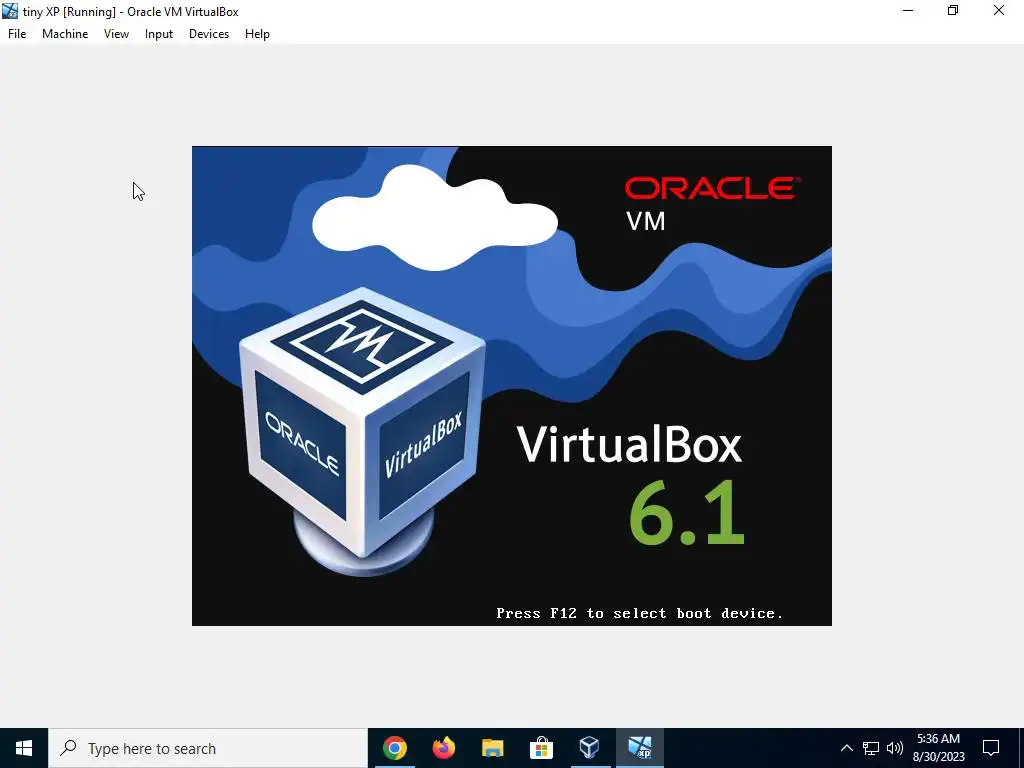1024x768 pixels.
Task: Click the VirtualBox icon in title bar
Action: click(10, 11)
